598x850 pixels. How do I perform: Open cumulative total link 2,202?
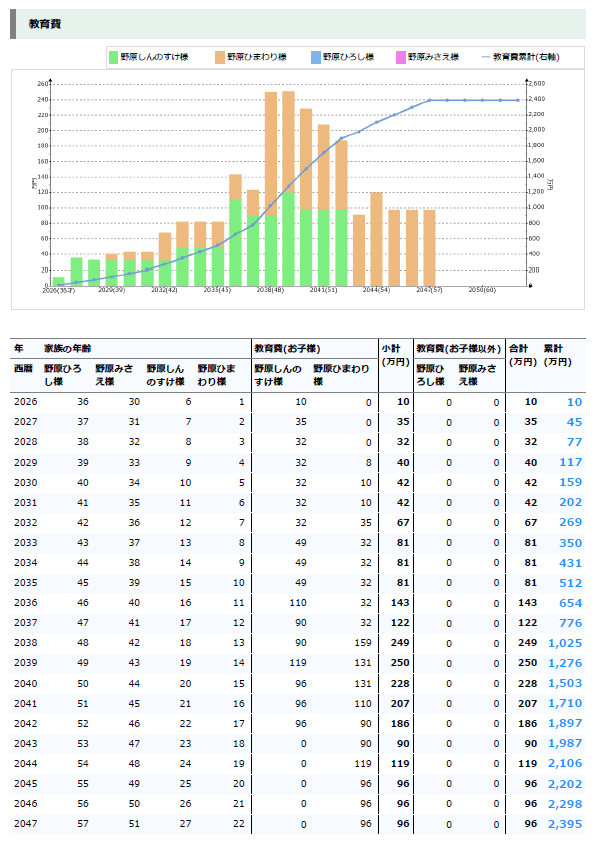(565, 784)
